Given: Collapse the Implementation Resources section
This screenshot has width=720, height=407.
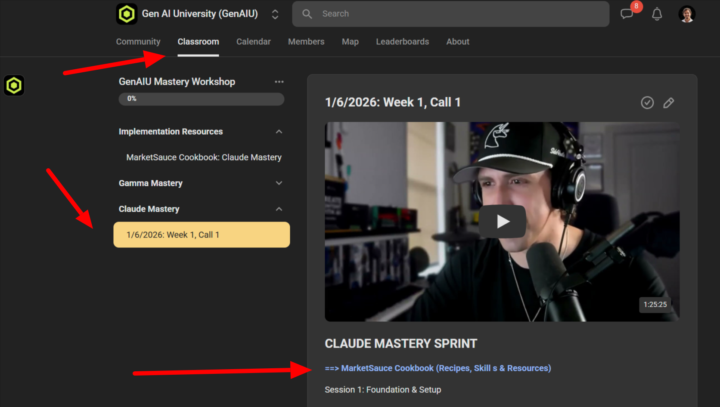Looking at the screenshot, I should point(279,132).
